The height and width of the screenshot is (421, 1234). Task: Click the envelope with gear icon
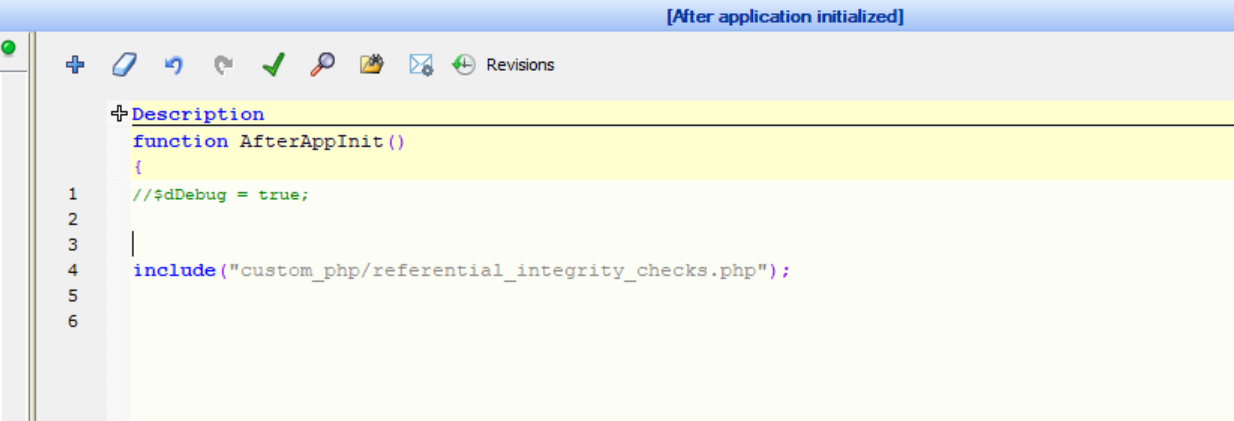(x=421, y=65)
